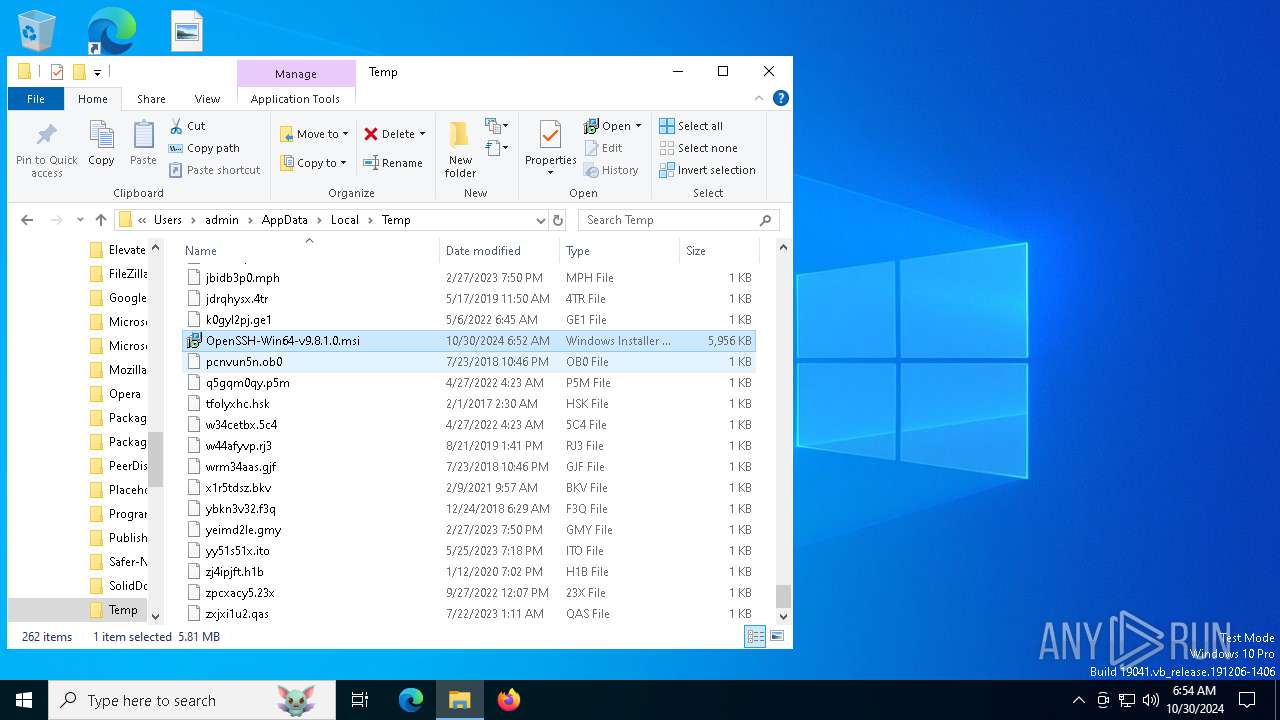Click the Help question mark icon

point(781,98)
